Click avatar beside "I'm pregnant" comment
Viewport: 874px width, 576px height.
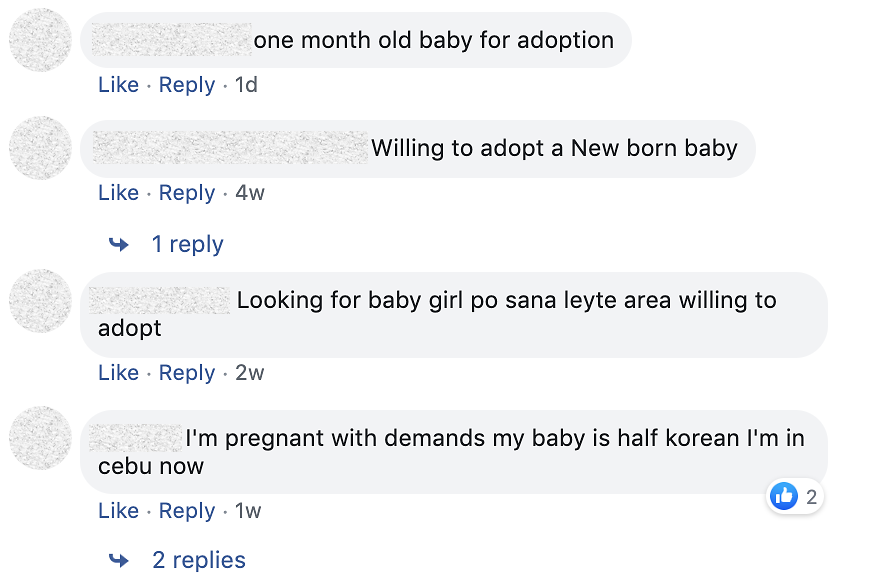click(40, 438)
